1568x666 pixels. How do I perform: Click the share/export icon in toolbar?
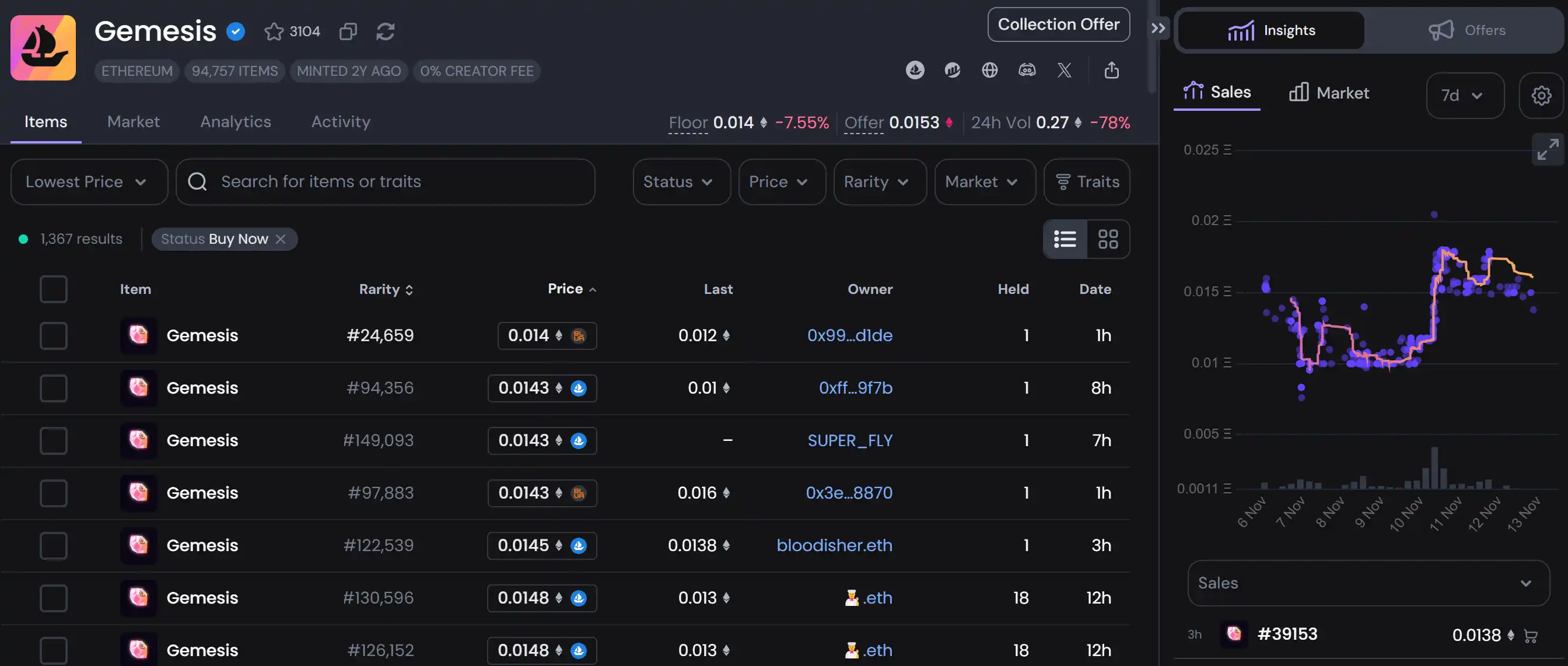[1113, 70]
